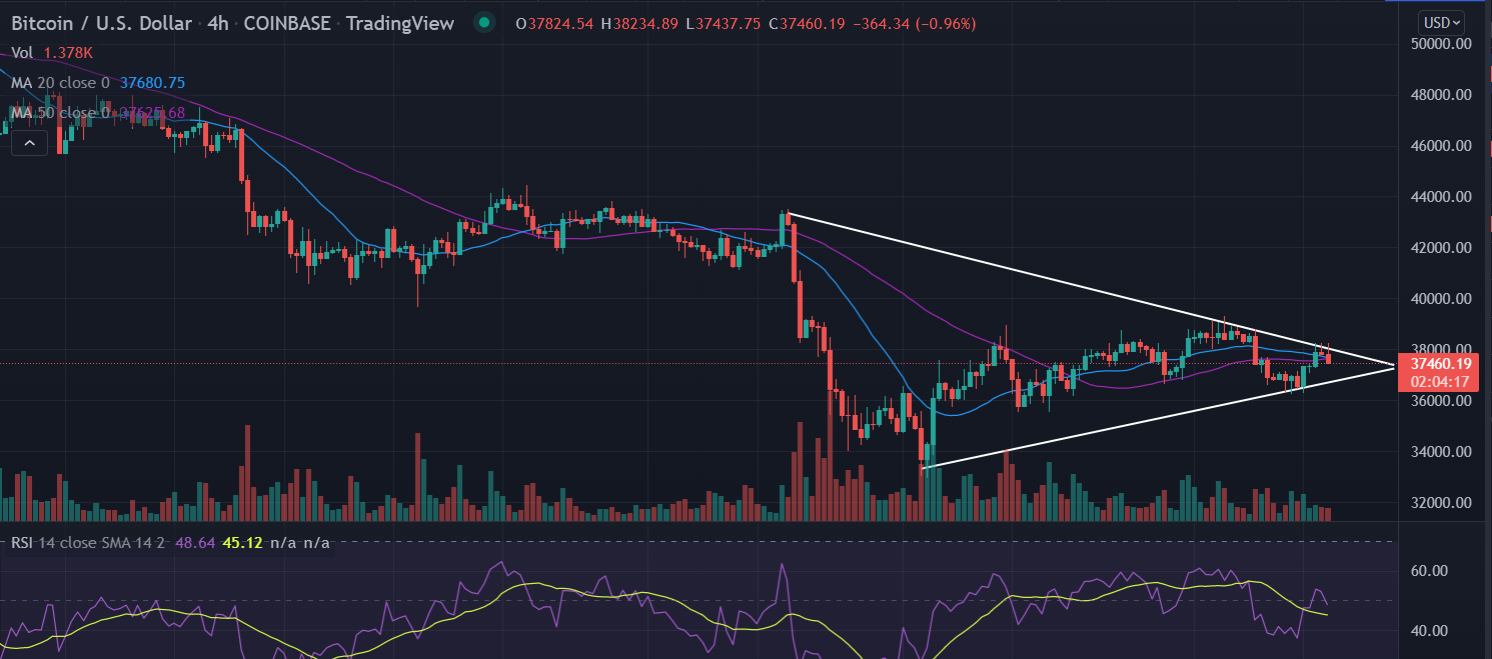Click the COINBASE exchange label
Viewport: 1492px width, 659px height.
287,23
